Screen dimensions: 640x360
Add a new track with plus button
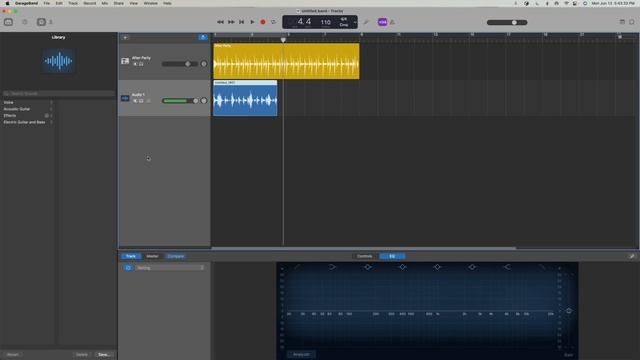pyautogui.click(x=125, y=38)
